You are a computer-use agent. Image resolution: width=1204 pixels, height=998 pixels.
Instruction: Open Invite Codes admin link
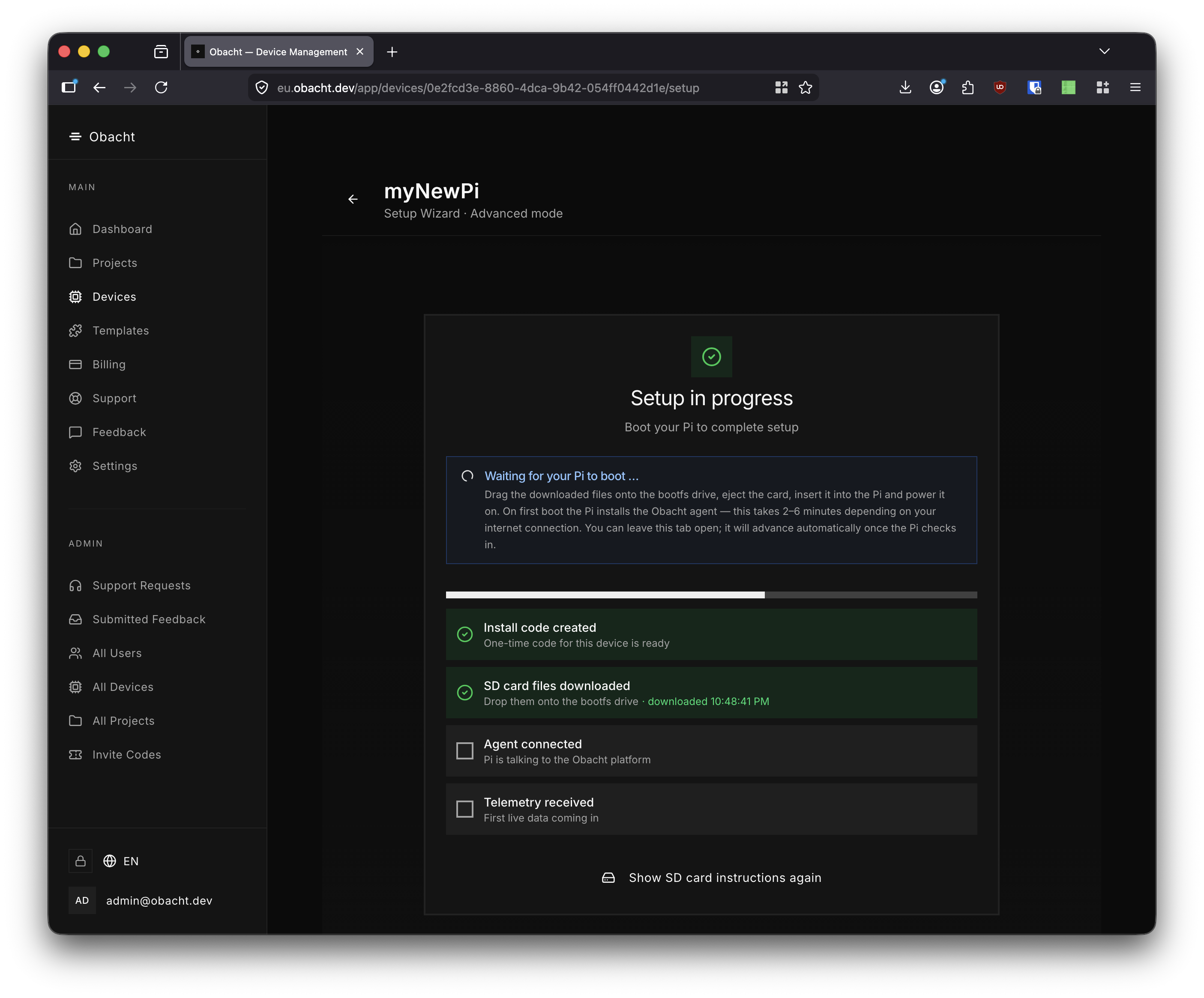coord(115,755)
